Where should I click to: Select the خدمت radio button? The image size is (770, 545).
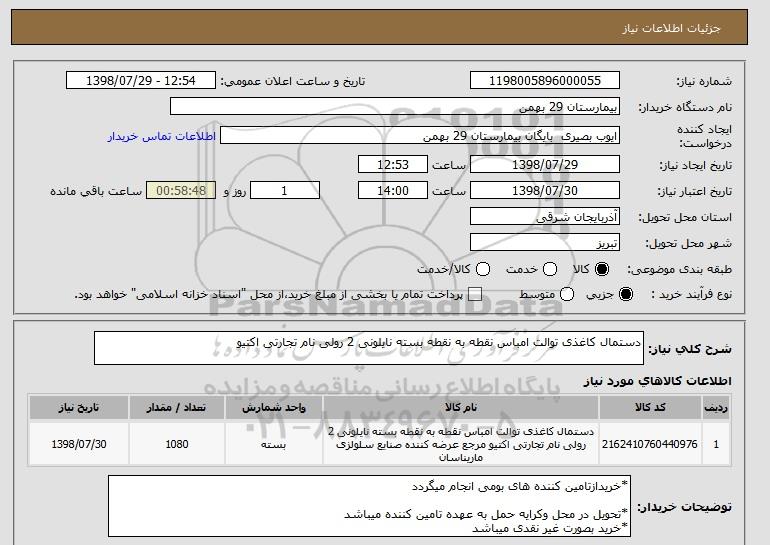click(550, 269)
